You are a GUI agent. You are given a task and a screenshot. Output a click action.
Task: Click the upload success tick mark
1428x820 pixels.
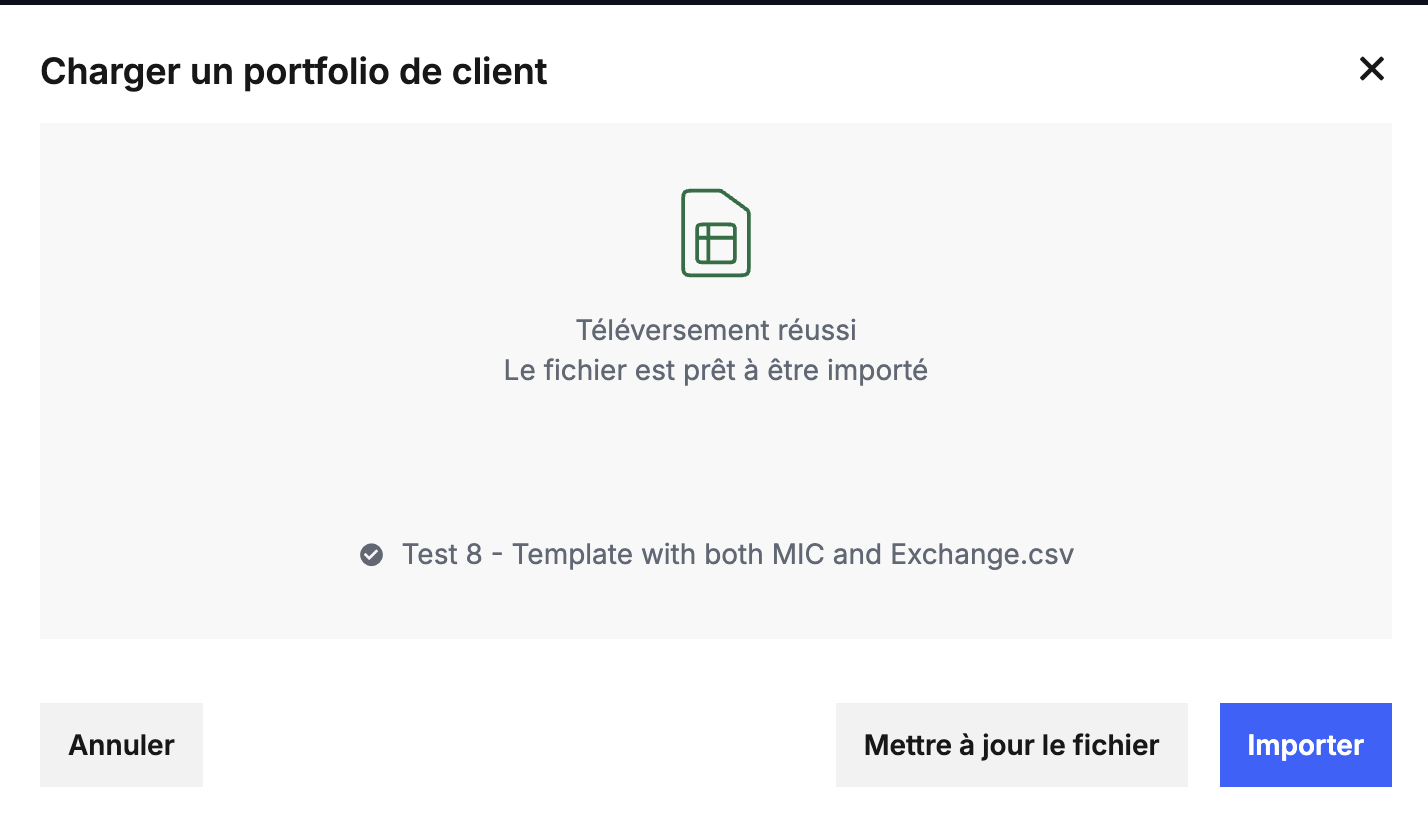[371, 554]
